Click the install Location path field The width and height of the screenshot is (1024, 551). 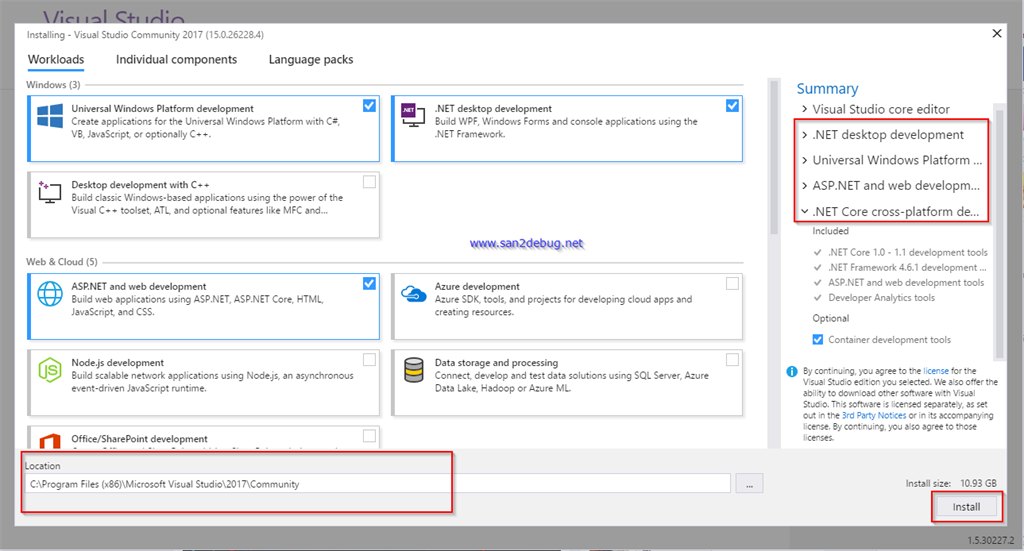pos(378,484)
